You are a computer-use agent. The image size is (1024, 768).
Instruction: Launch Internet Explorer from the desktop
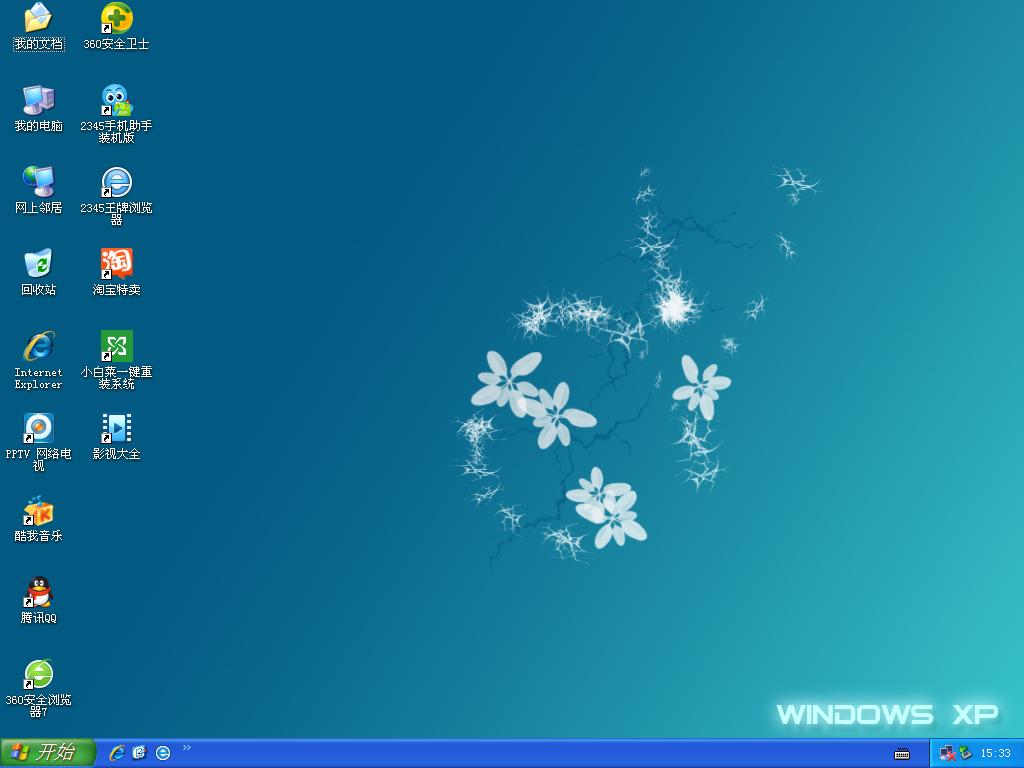point(38,345)
